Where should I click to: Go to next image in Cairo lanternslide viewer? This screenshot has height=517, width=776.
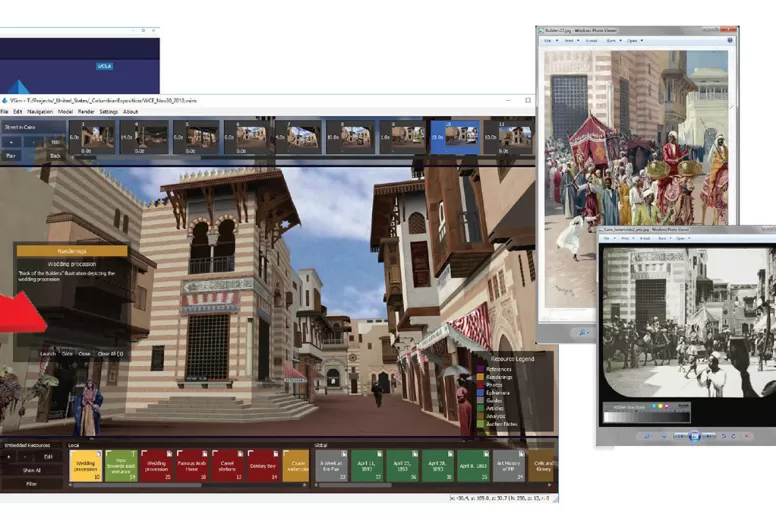[708, 436]
